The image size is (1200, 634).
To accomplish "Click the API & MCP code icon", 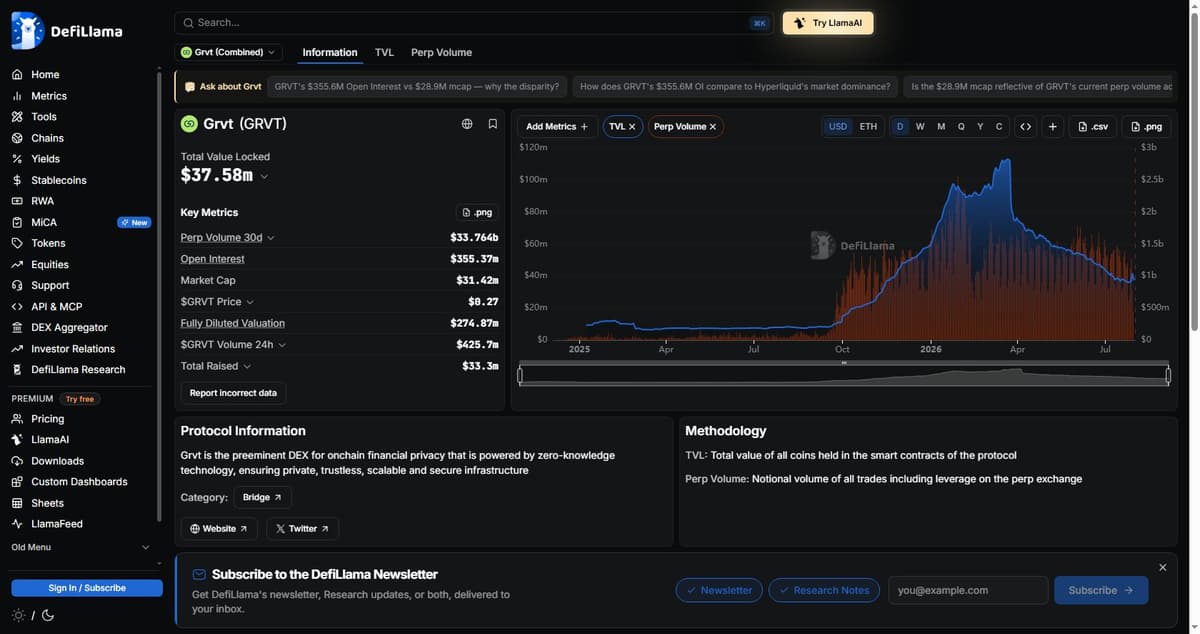I will click(x=17, y=307).
